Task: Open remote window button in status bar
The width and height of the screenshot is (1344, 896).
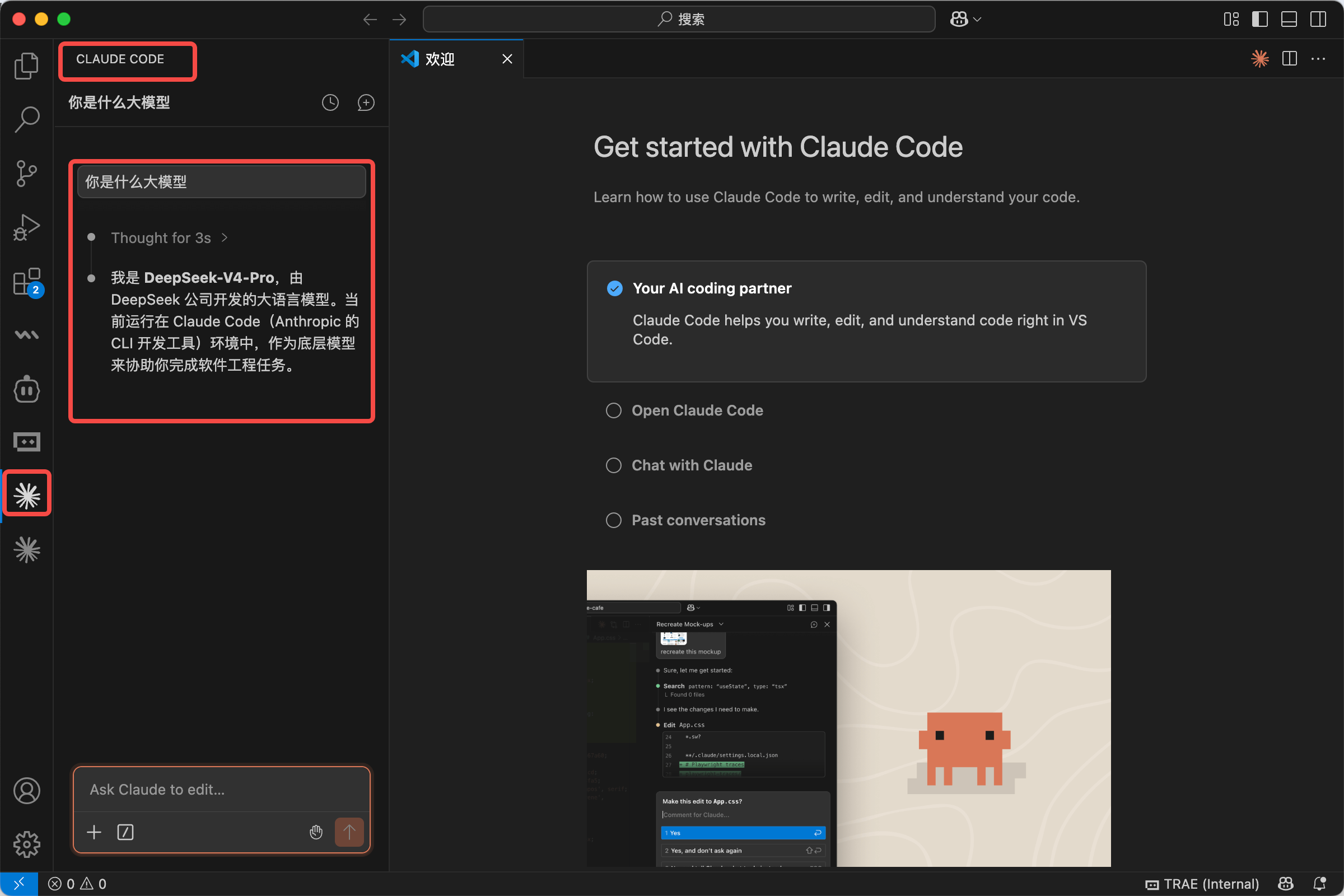Action: pyautogui.click(x=19, y=884)
